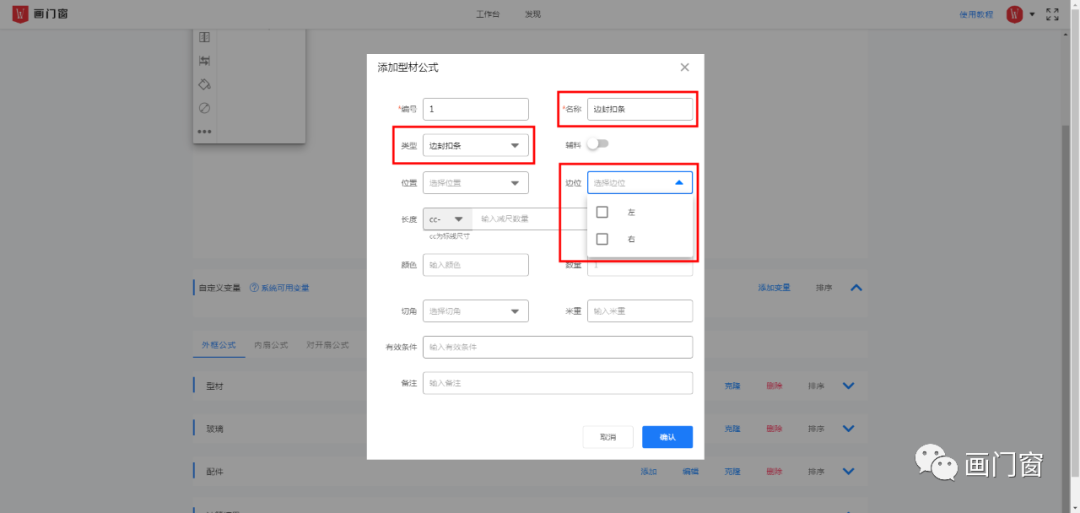
Task: Click the 添加变量 link
Action: tap(774, 288)
